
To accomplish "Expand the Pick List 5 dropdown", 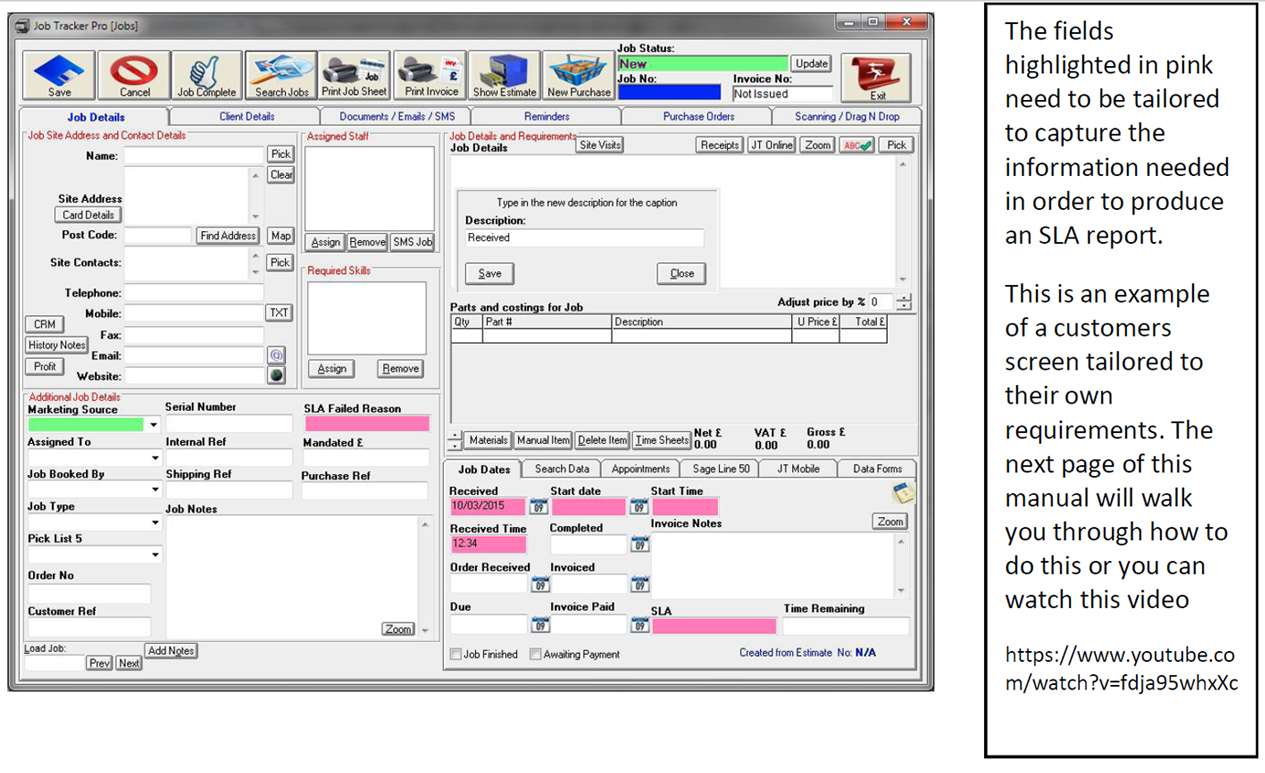I will 155,555.
